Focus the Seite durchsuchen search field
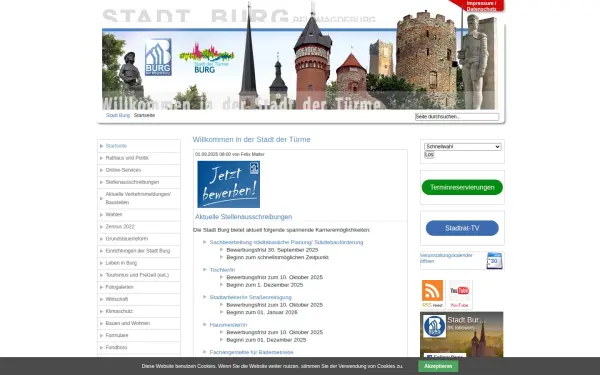This screenshot has height=375, width=600. pyautogui.click(x=457, y=117)
